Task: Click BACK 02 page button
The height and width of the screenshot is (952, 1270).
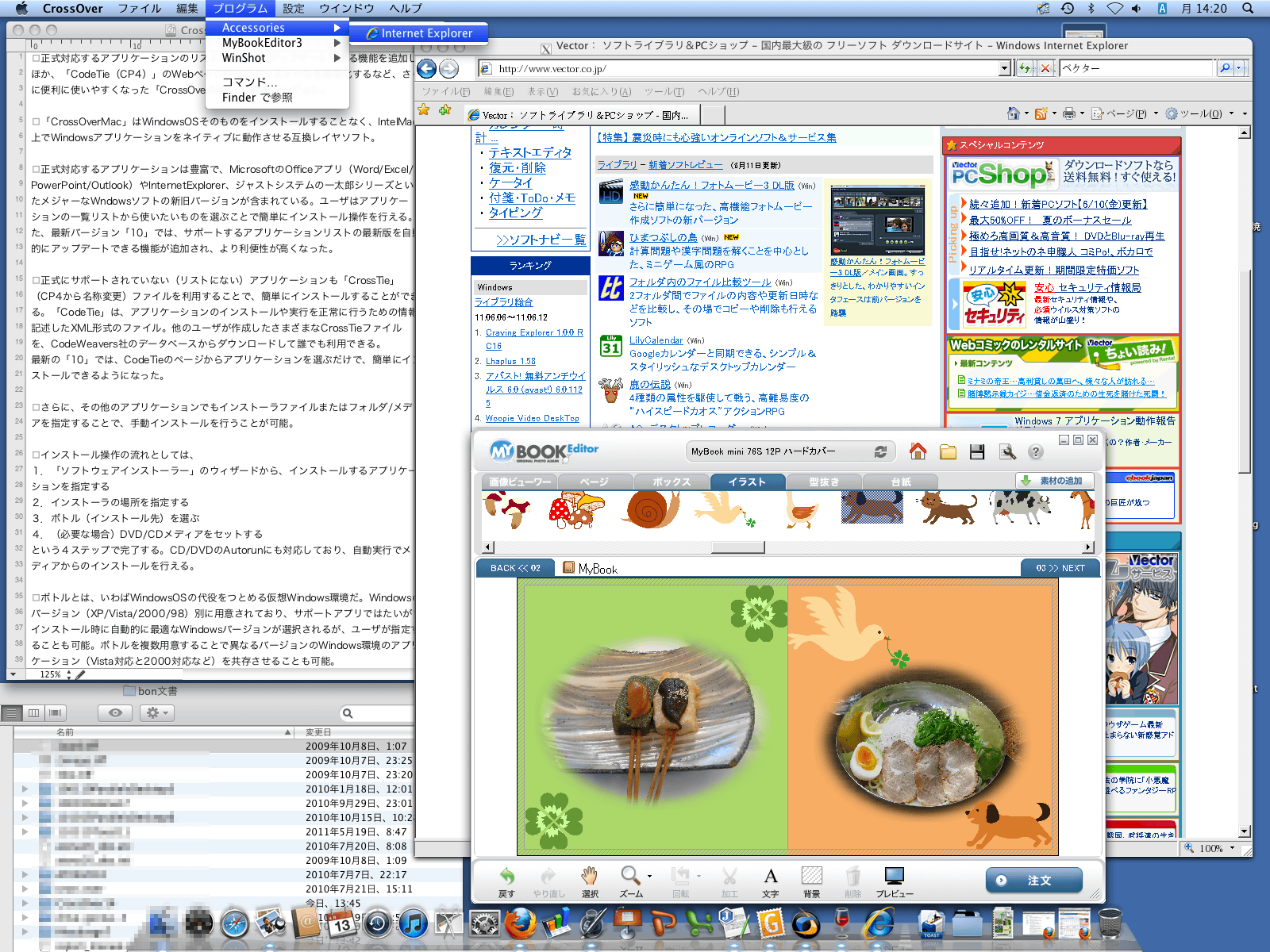Action: pos(515,568)
